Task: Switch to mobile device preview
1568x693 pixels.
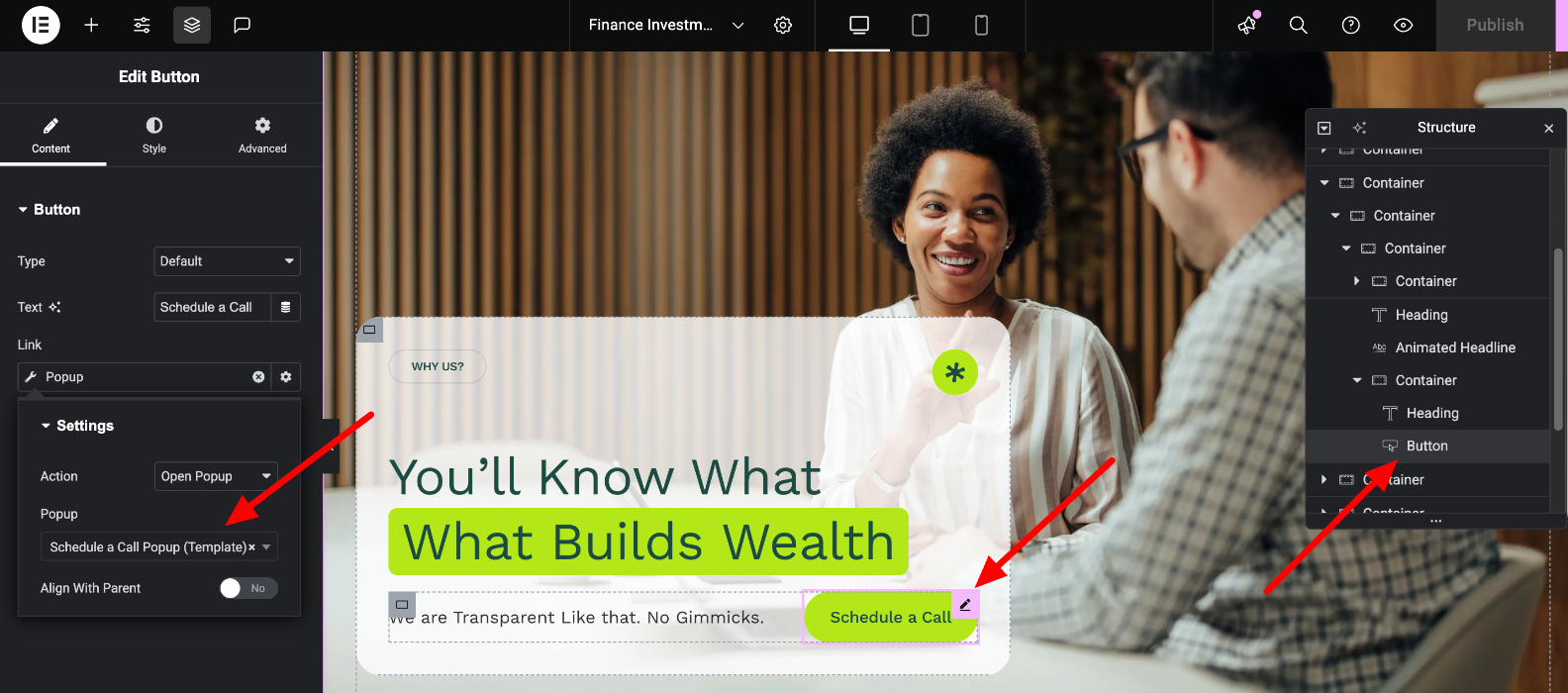Action: click(981, 25)
